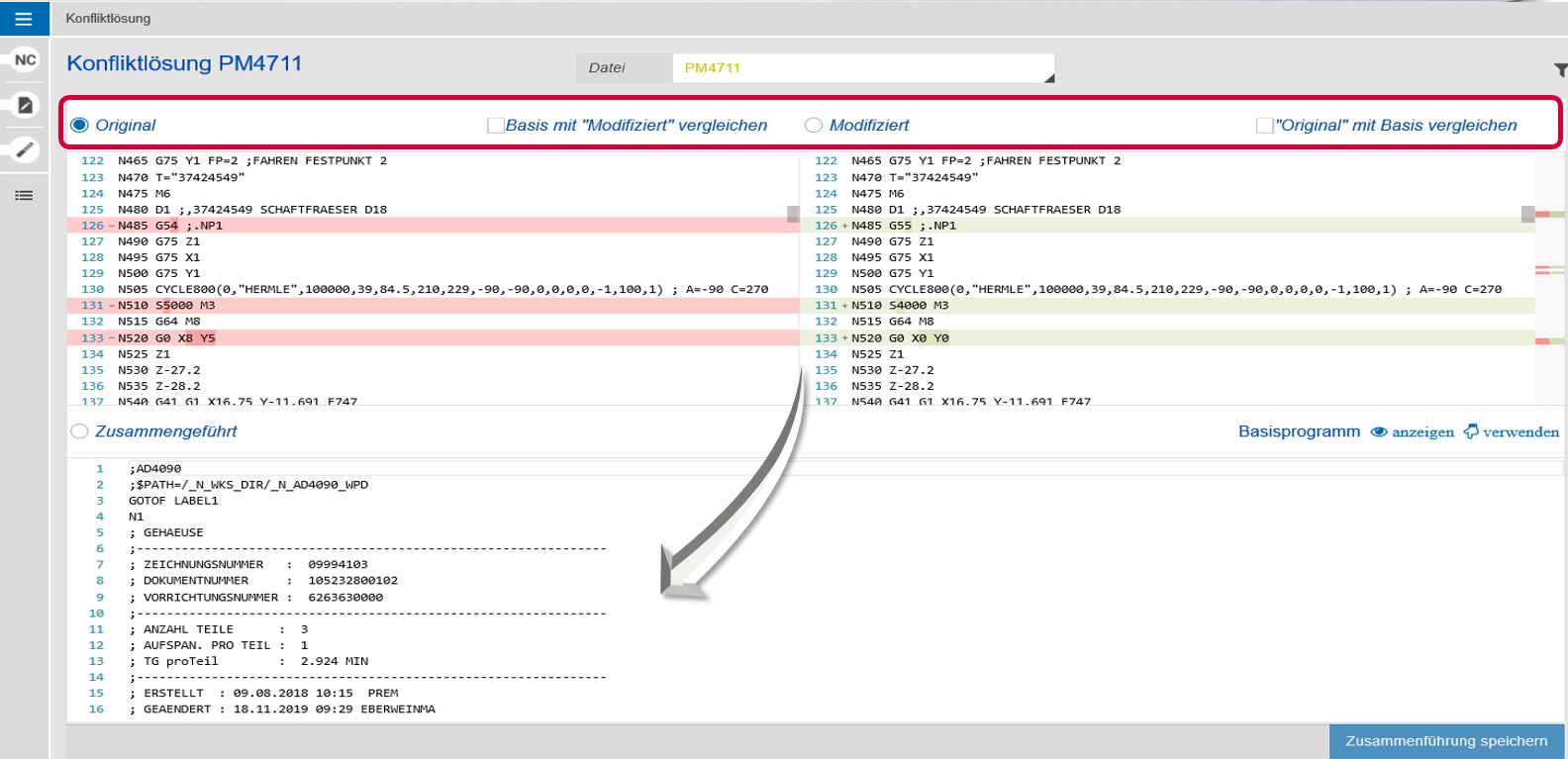Check "Original" mit Basis vergleichen
The image size is (1568, 759).
[x=1264, y=126]
